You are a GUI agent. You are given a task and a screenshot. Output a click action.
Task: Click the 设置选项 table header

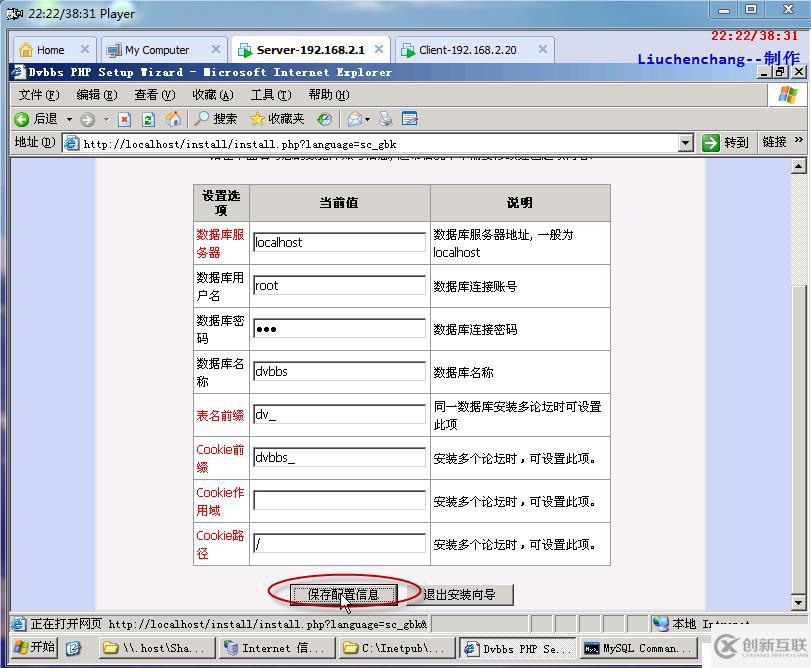click(221, 203)
